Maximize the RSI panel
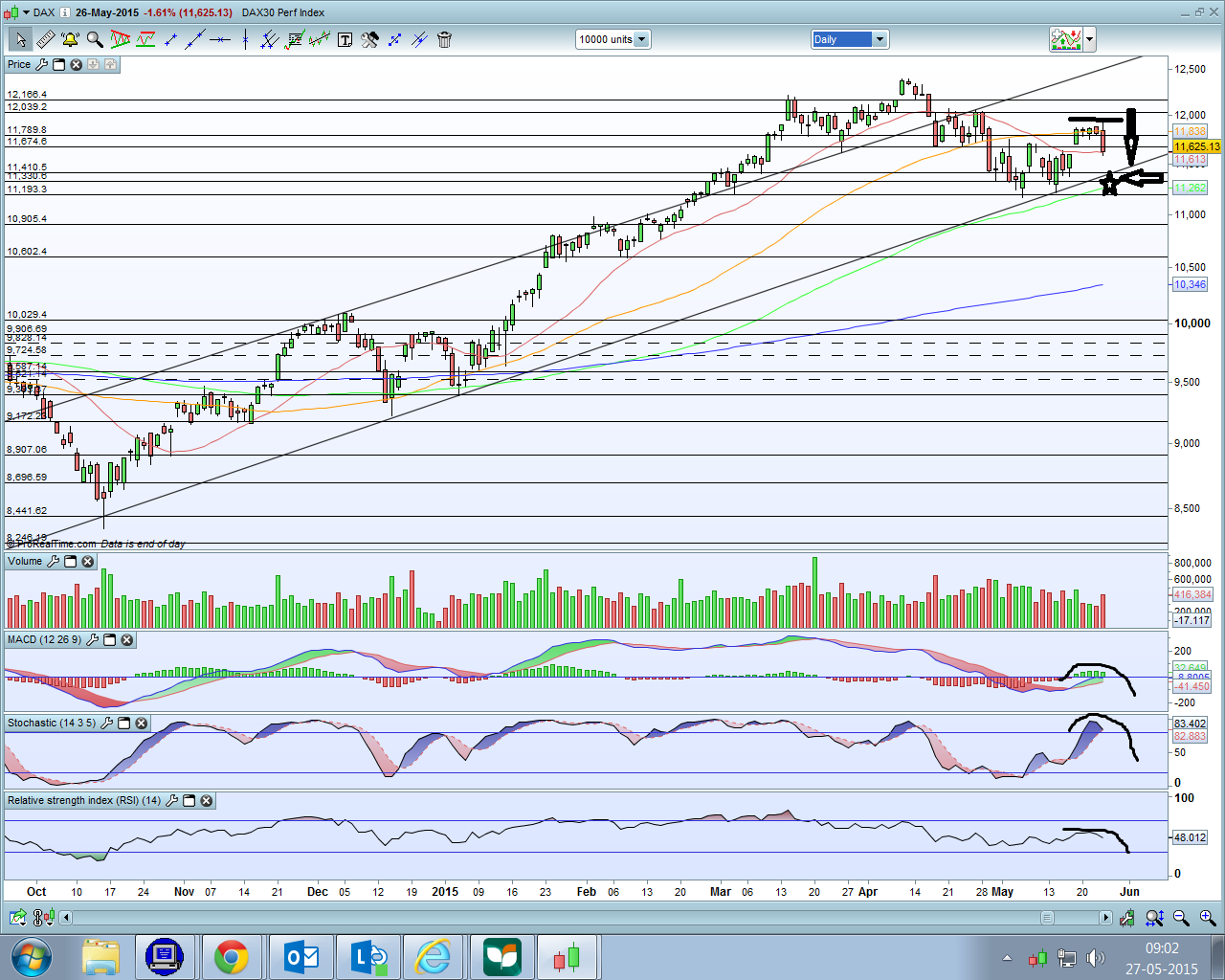1225x980 pixels. tap(189, 800)
